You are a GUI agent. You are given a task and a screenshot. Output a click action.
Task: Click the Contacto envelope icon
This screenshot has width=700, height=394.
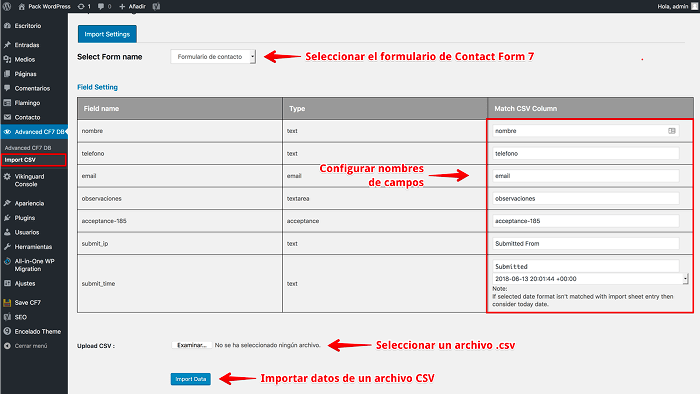tap(7, 117)
